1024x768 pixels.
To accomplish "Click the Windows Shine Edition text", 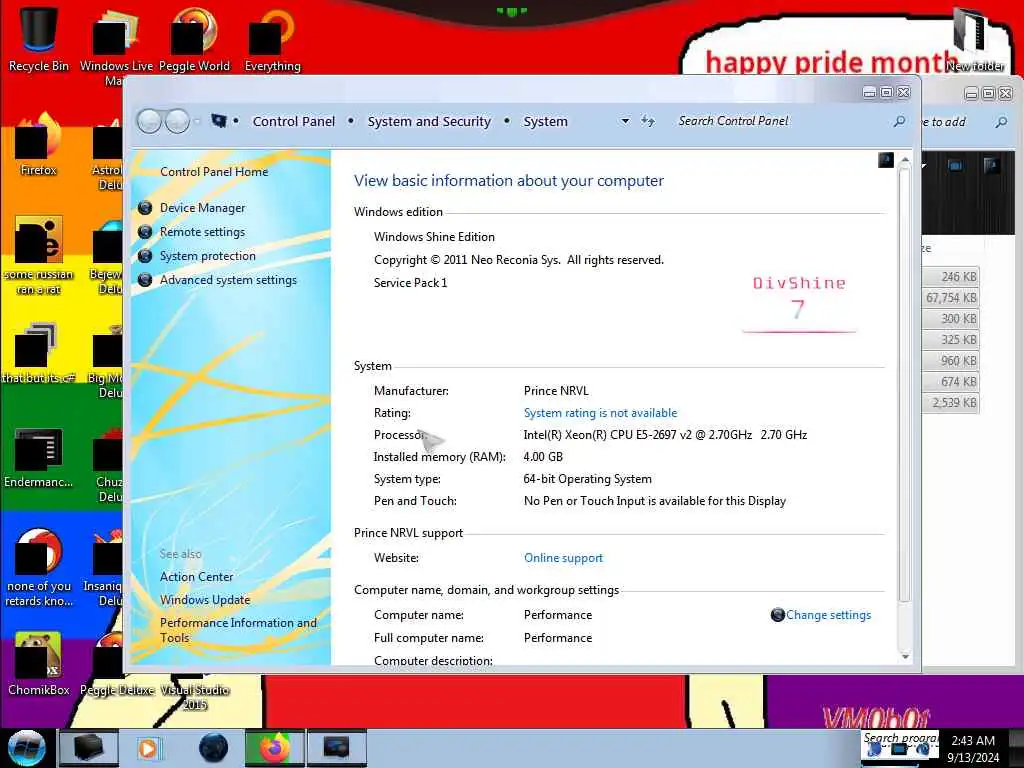I will (x=434, y=236).
